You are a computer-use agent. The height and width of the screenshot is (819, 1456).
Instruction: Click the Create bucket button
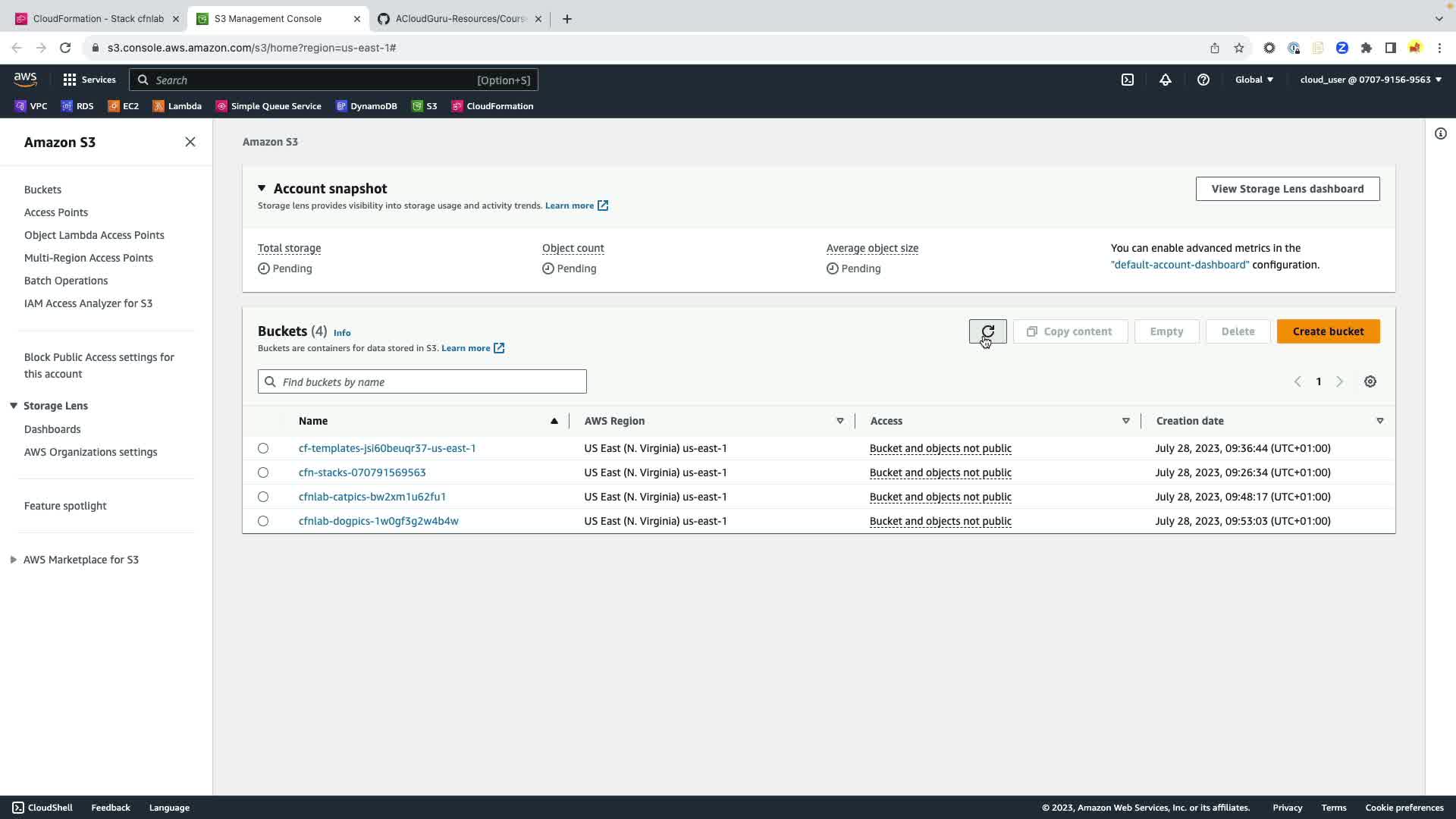[x=1328, y=331]
